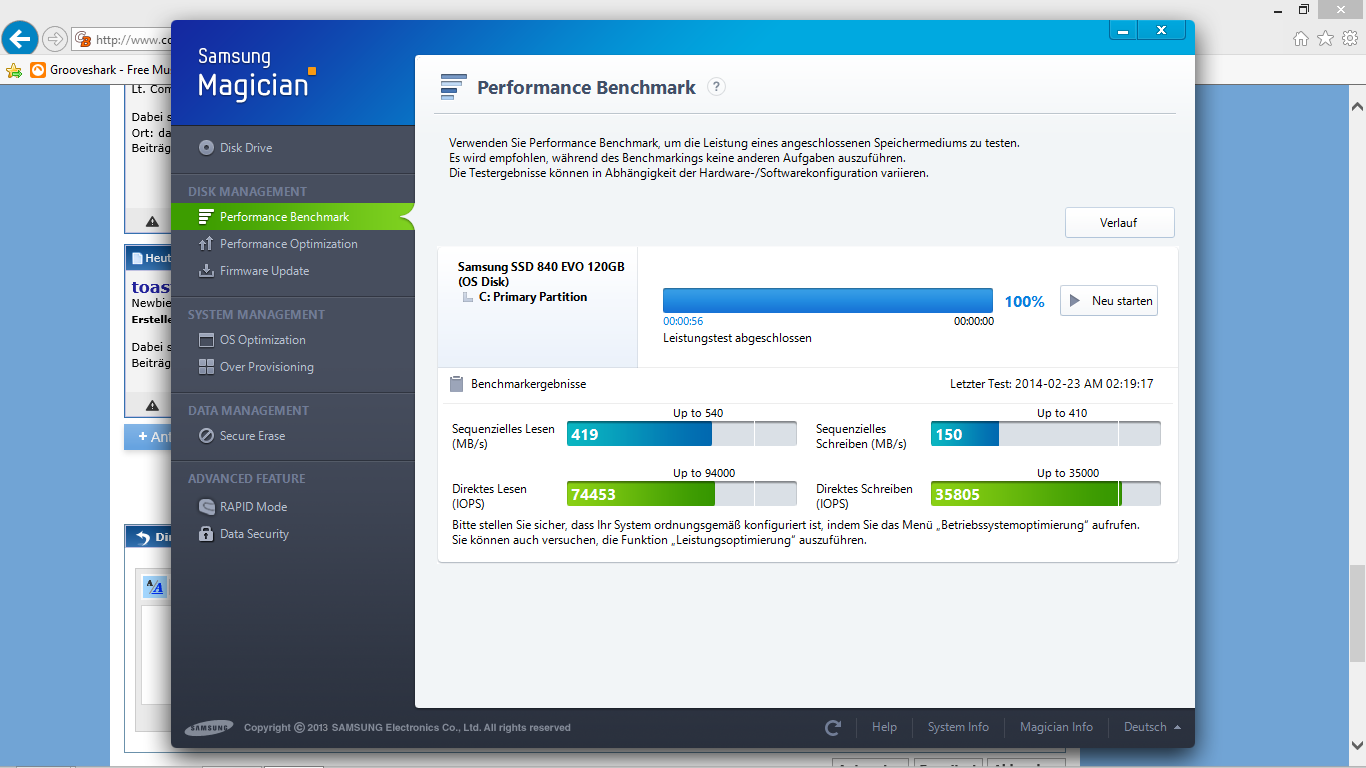Open Magician Info in the footer
1366x768 pixels.
coord(1056,727)
